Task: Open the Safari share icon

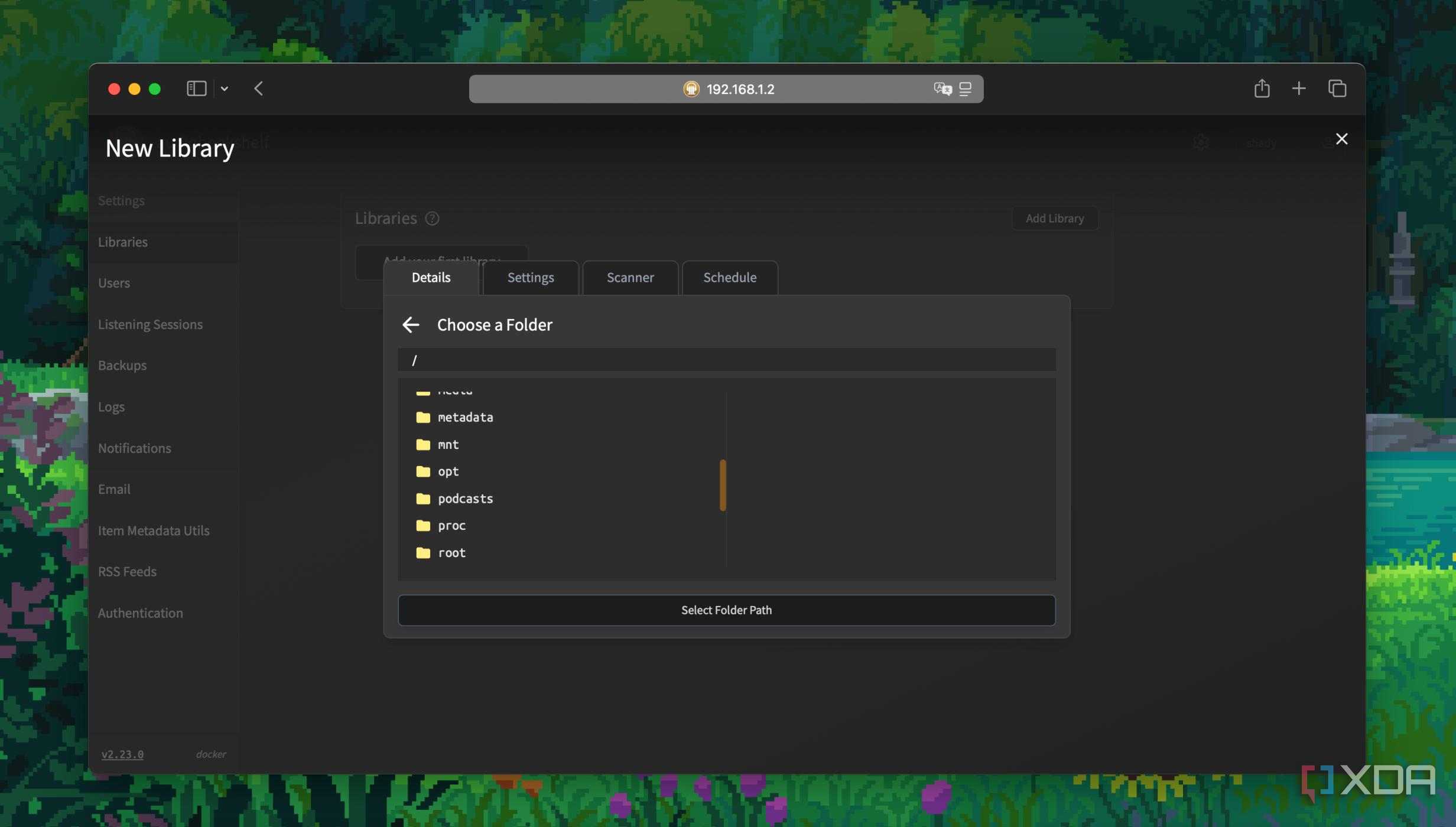Action: coord(1262,89)
